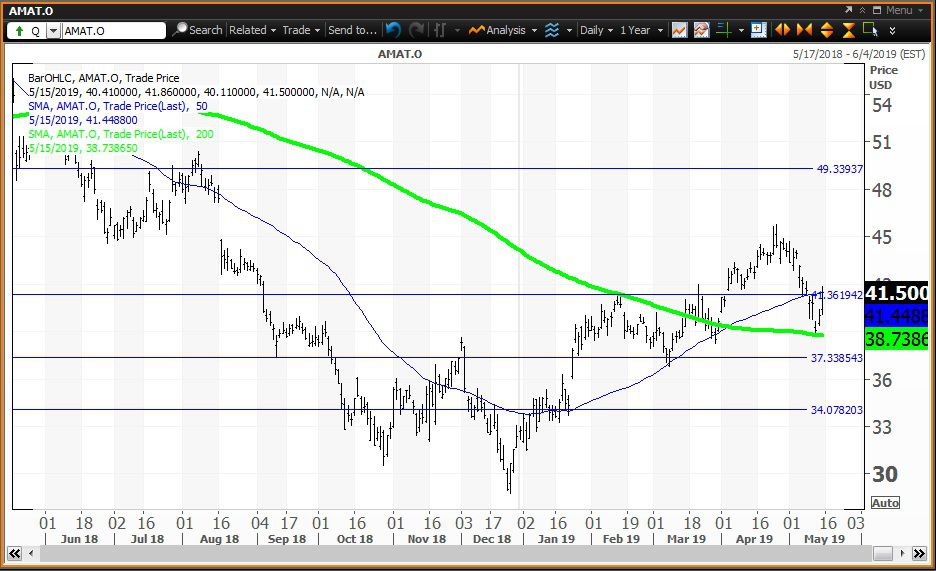Click the gray Redo arrow icon
Viewport: 936px width, 571px height.
click(416, 29)
